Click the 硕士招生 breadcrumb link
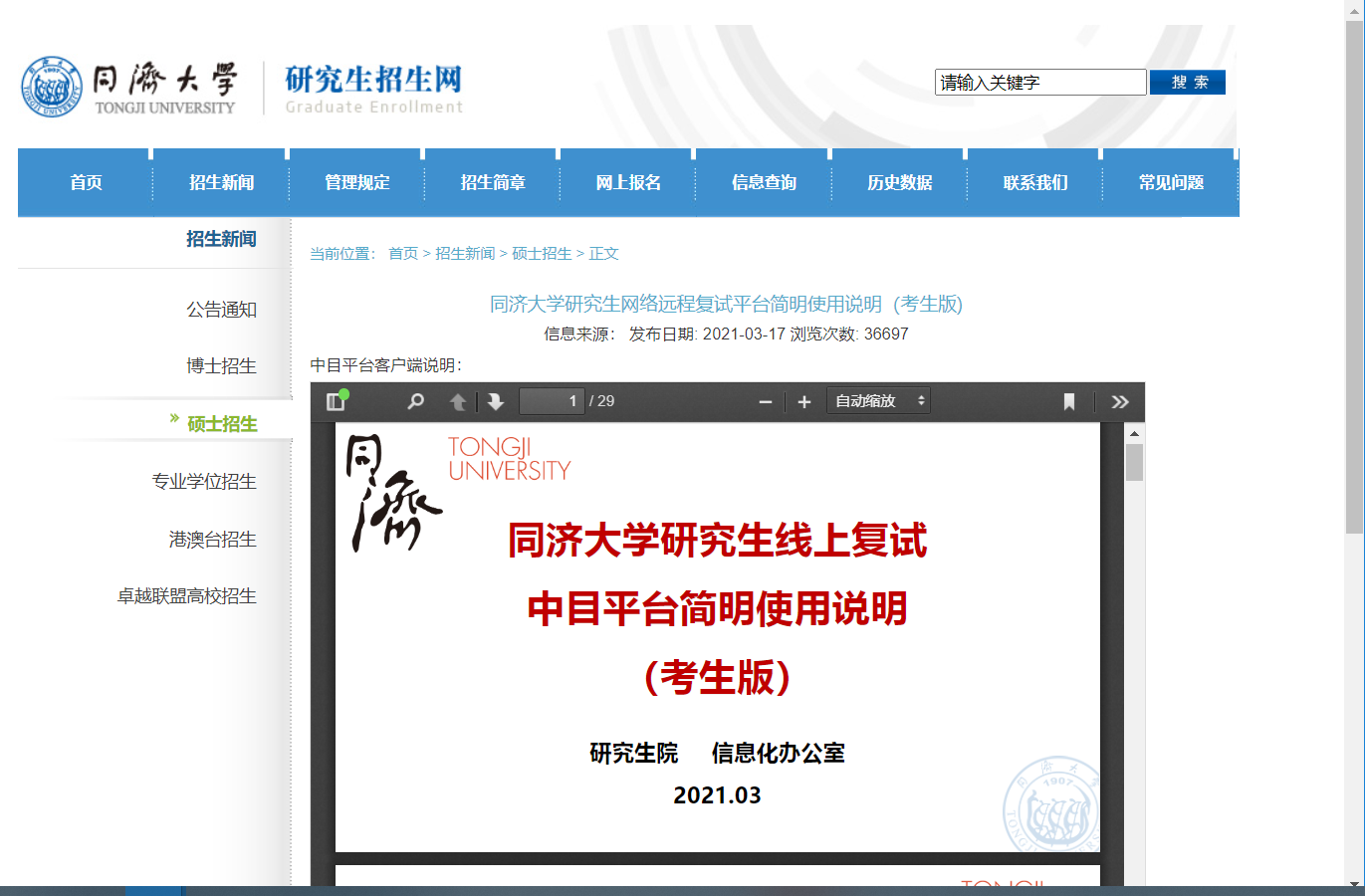Image resolution: width=1365 pixels, height=896 pixels. click(x=542, y=254)
